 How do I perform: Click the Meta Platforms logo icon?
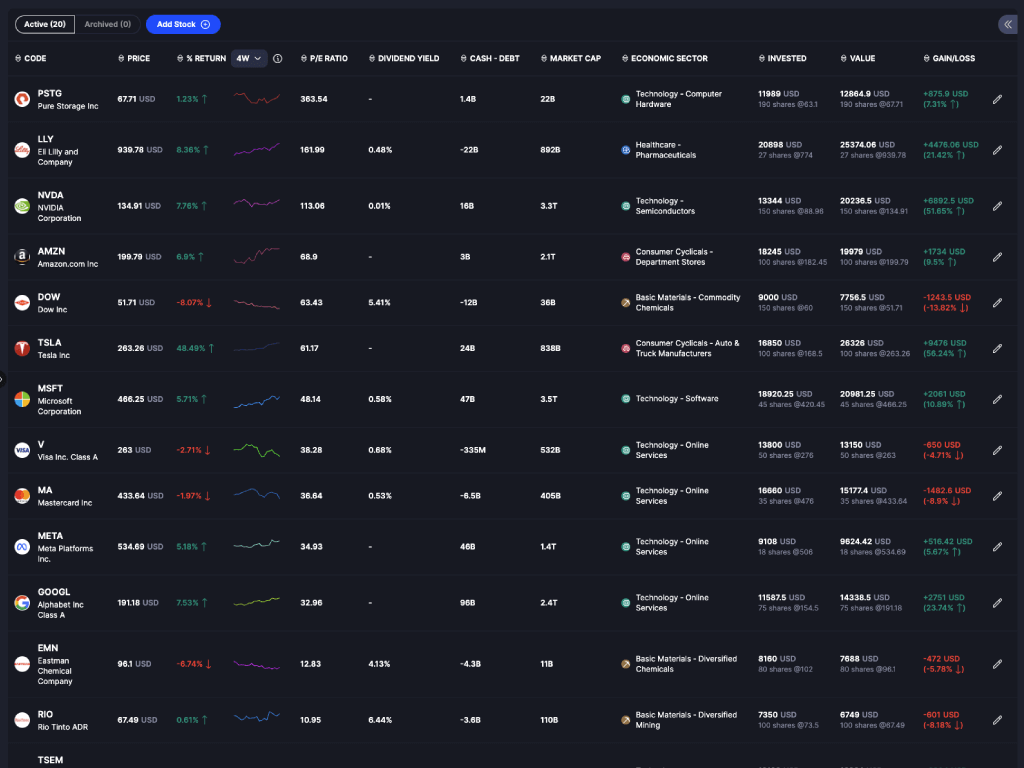pyautogui.click(x=22, y=547)
